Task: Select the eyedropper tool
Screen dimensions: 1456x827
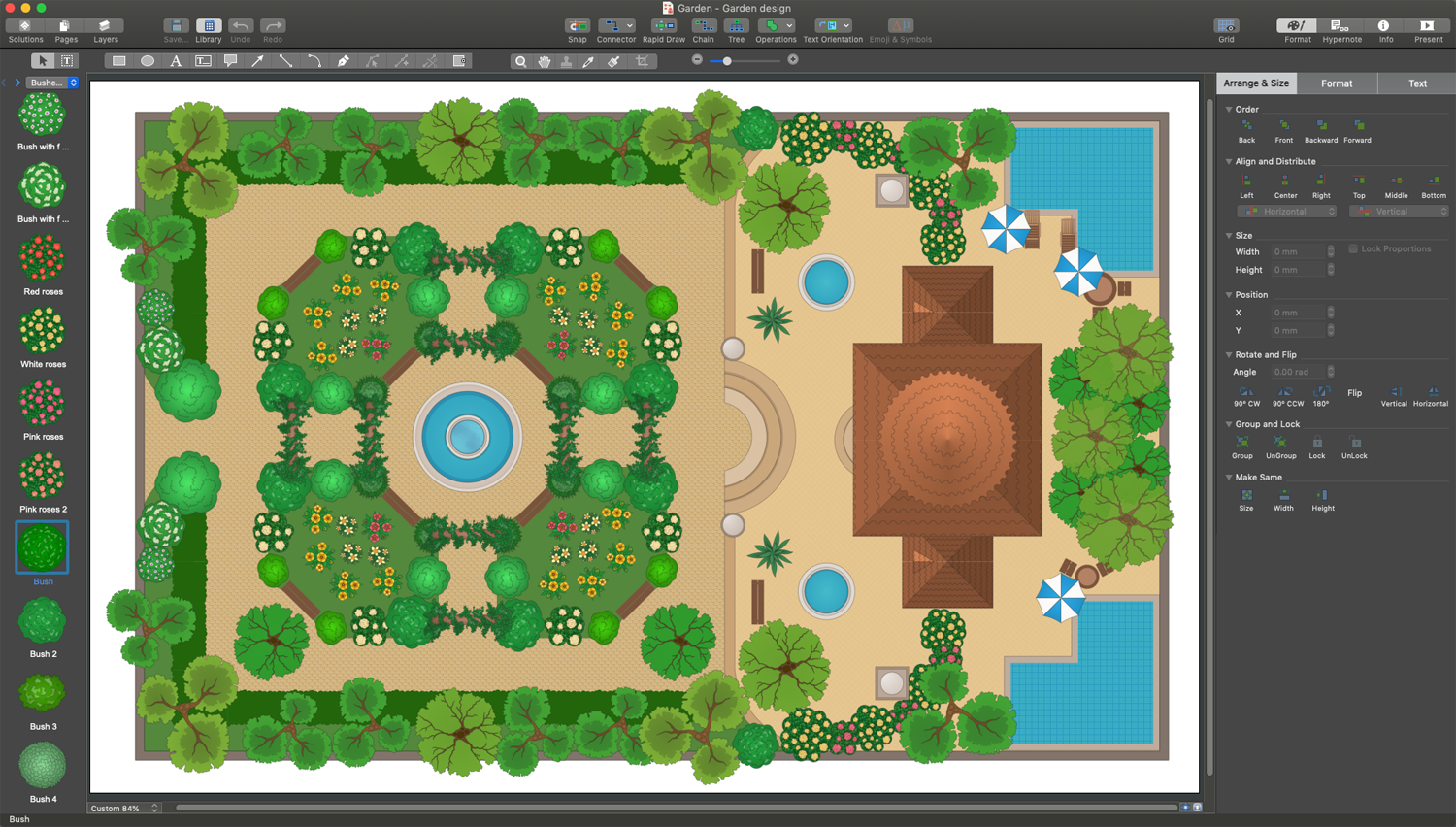Action: pos(589,61)
